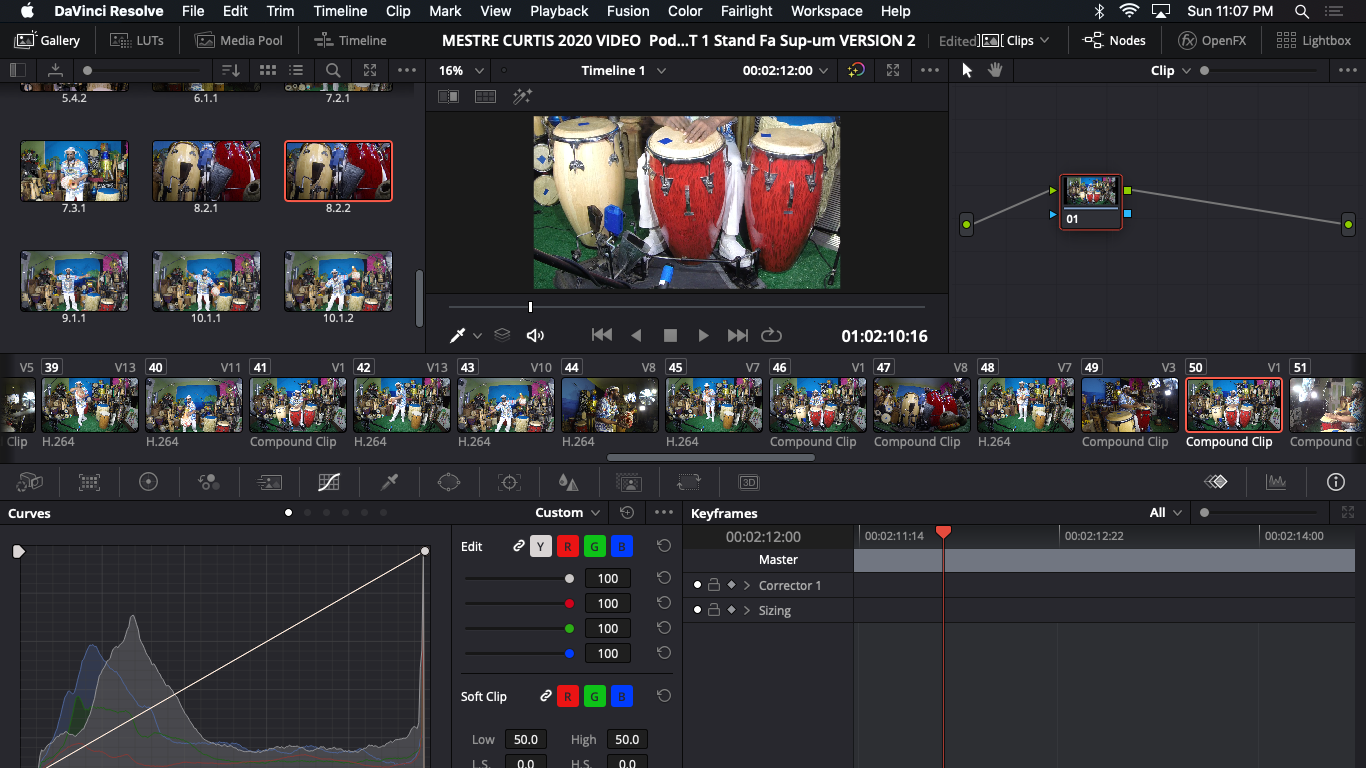Expand the Corrector 1 keyframe track
Image resolution: width=1366 pixels, height=768 pixels.
[x=747, y=585]
